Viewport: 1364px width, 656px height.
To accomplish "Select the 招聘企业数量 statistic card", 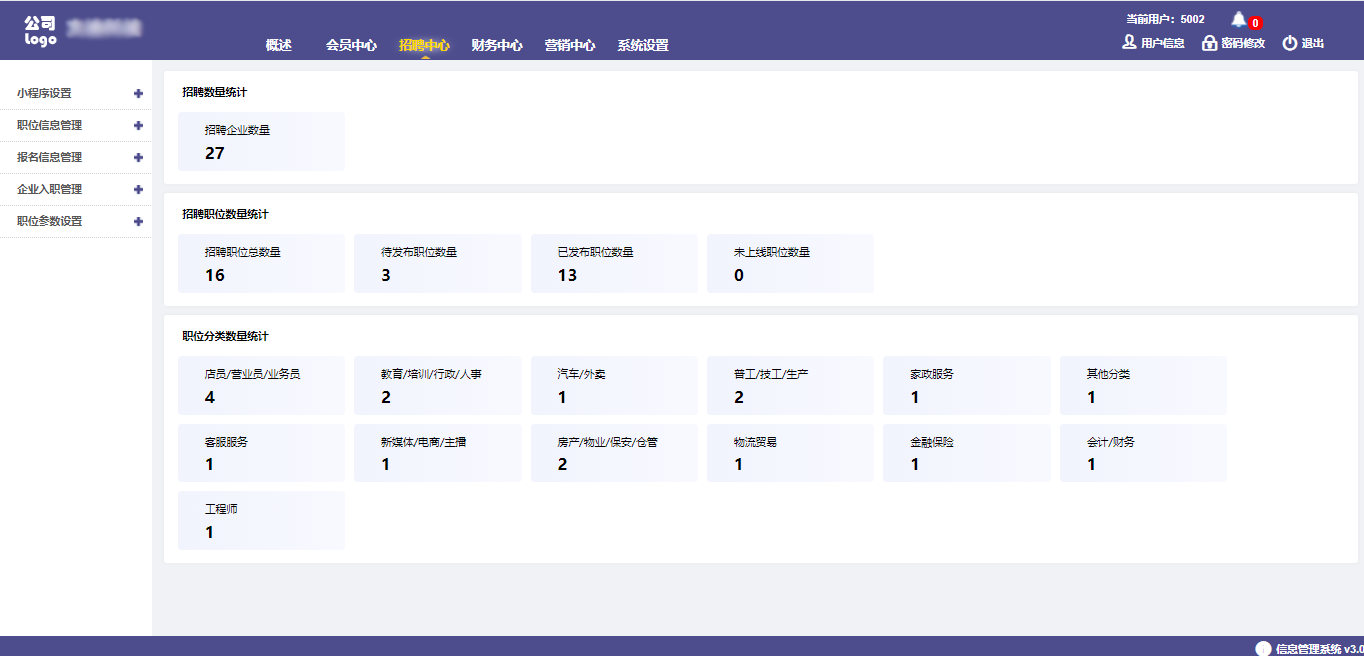I will [261, 141].
